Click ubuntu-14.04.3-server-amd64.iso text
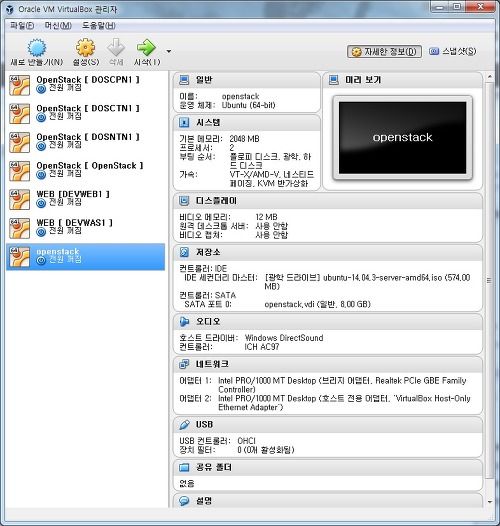 383,277
